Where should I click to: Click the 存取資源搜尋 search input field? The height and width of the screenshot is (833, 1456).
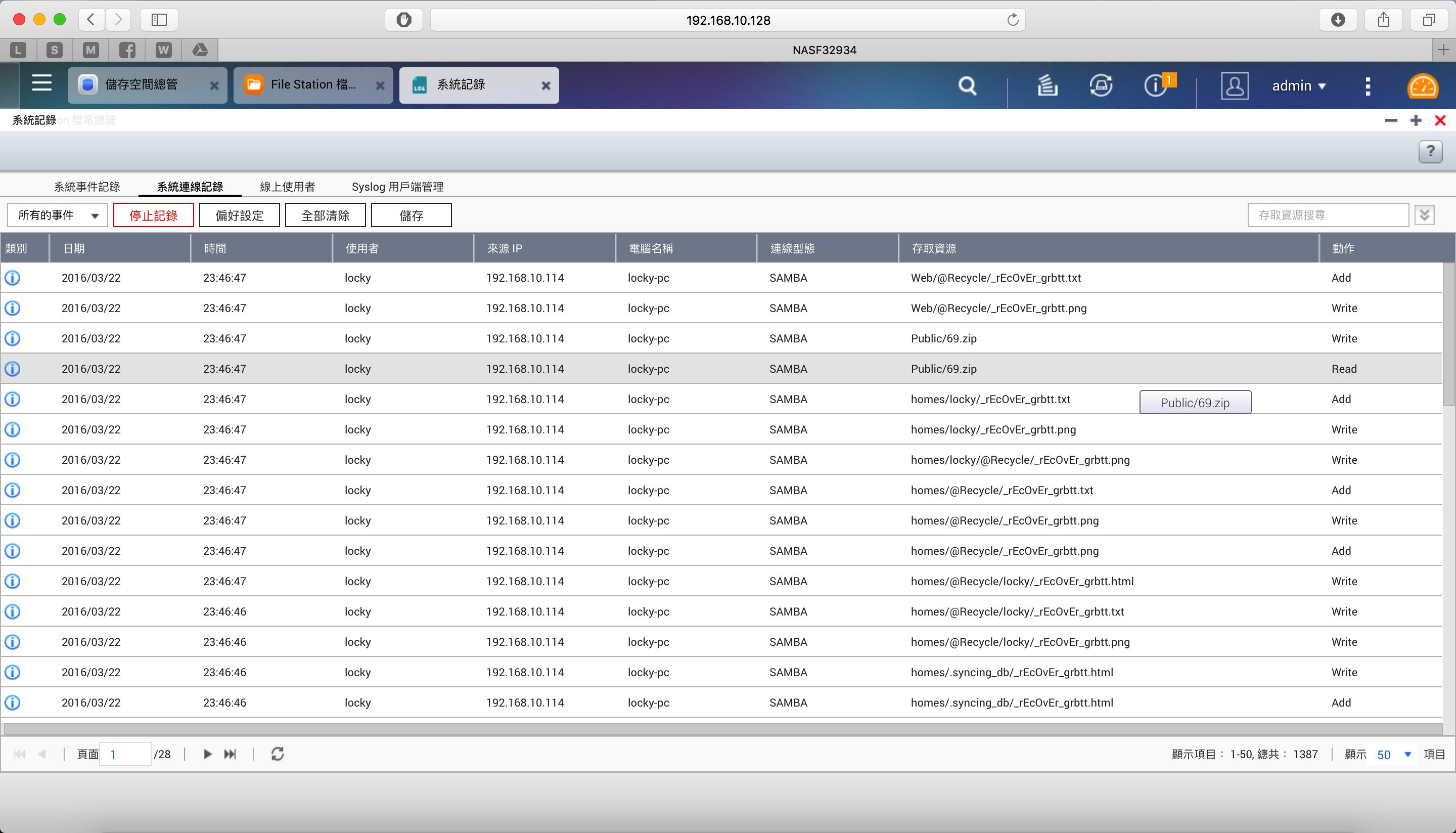pyautogui.click(x=1328, y=215)
